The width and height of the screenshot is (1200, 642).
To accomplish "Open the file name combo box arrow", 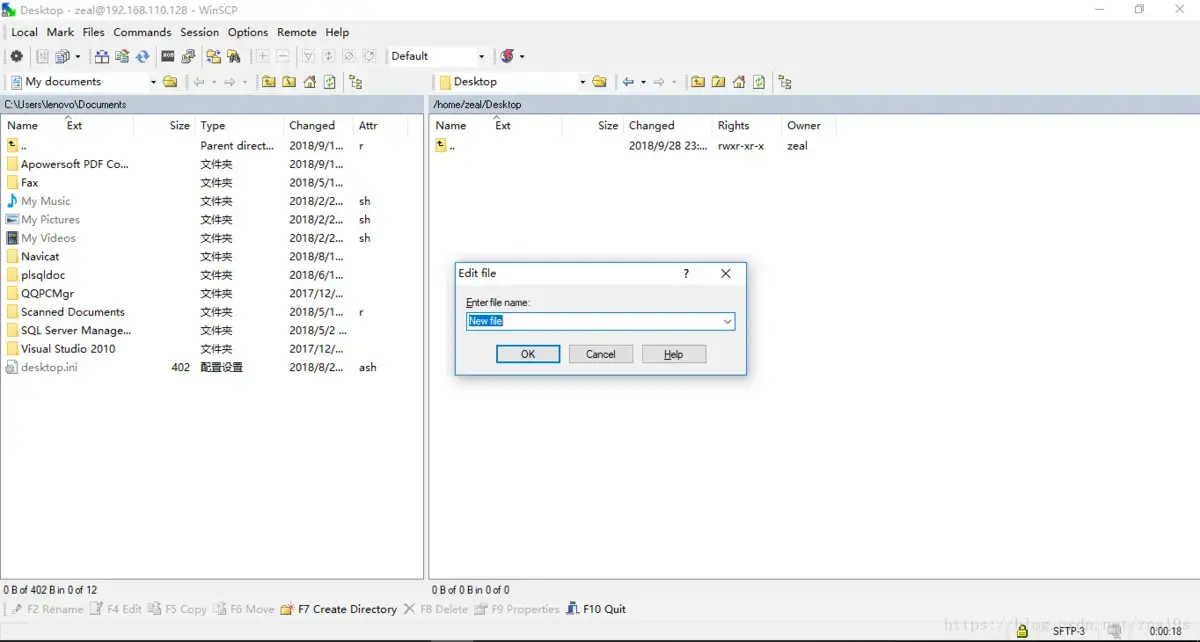I will click(x=727, y=321).
